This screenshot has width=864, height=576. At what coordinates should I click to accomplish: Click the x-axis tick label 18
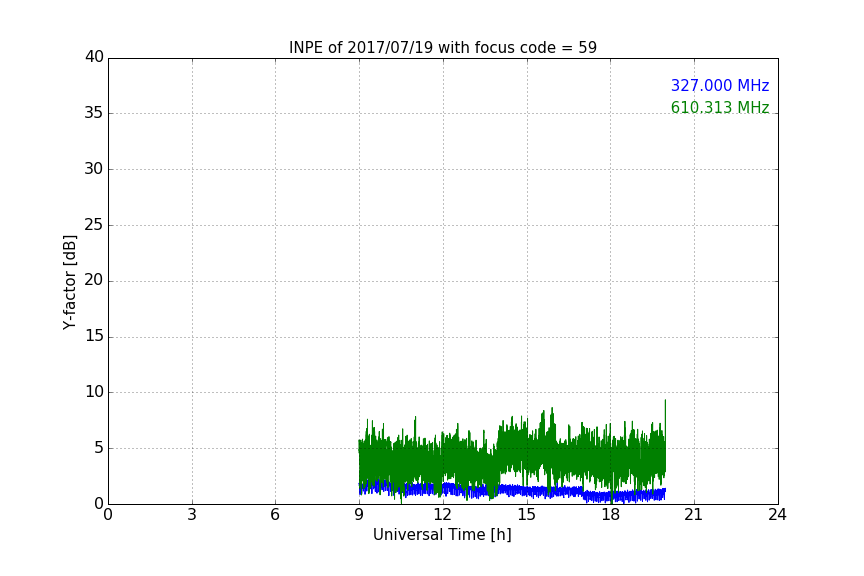coord(611,515)
